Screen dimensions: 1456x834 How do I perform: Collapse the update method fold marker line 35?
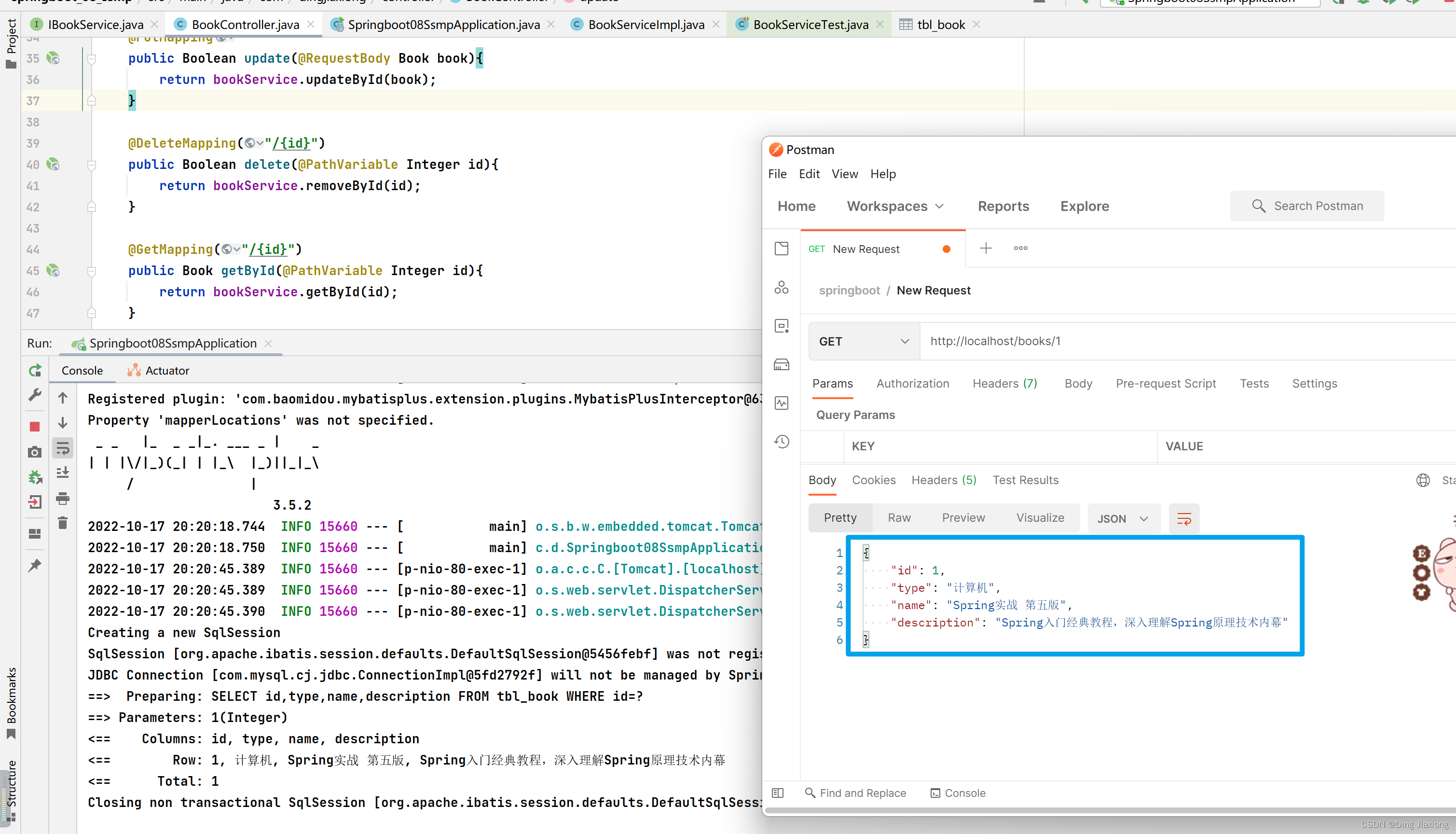(x=92, y=58)
